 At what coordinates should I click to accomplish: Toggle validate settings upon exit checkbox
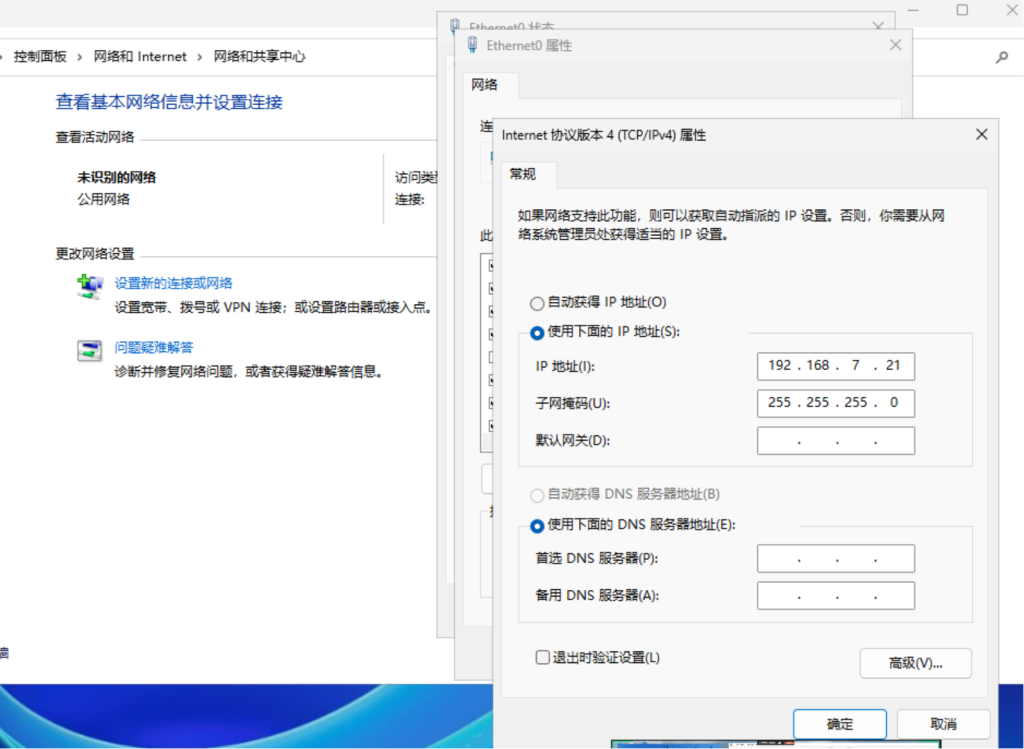click(x=542, y=657)
